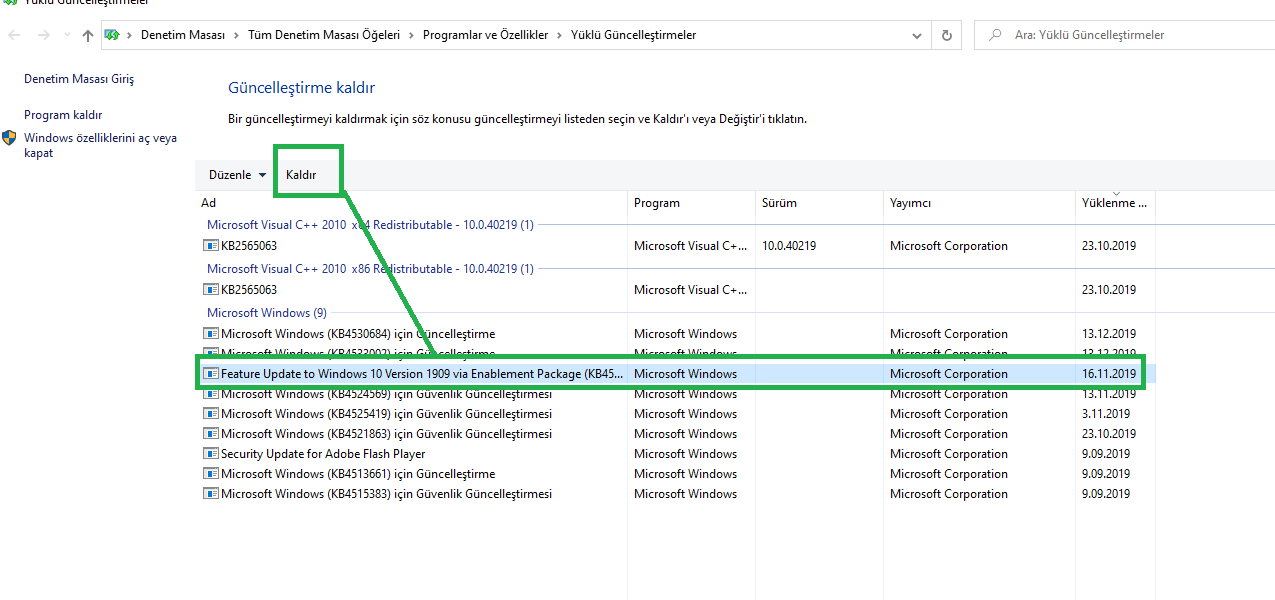
Task: Expand chevron after Programlar ve Özellikler breadcrumb
Action: coord(559,35)
